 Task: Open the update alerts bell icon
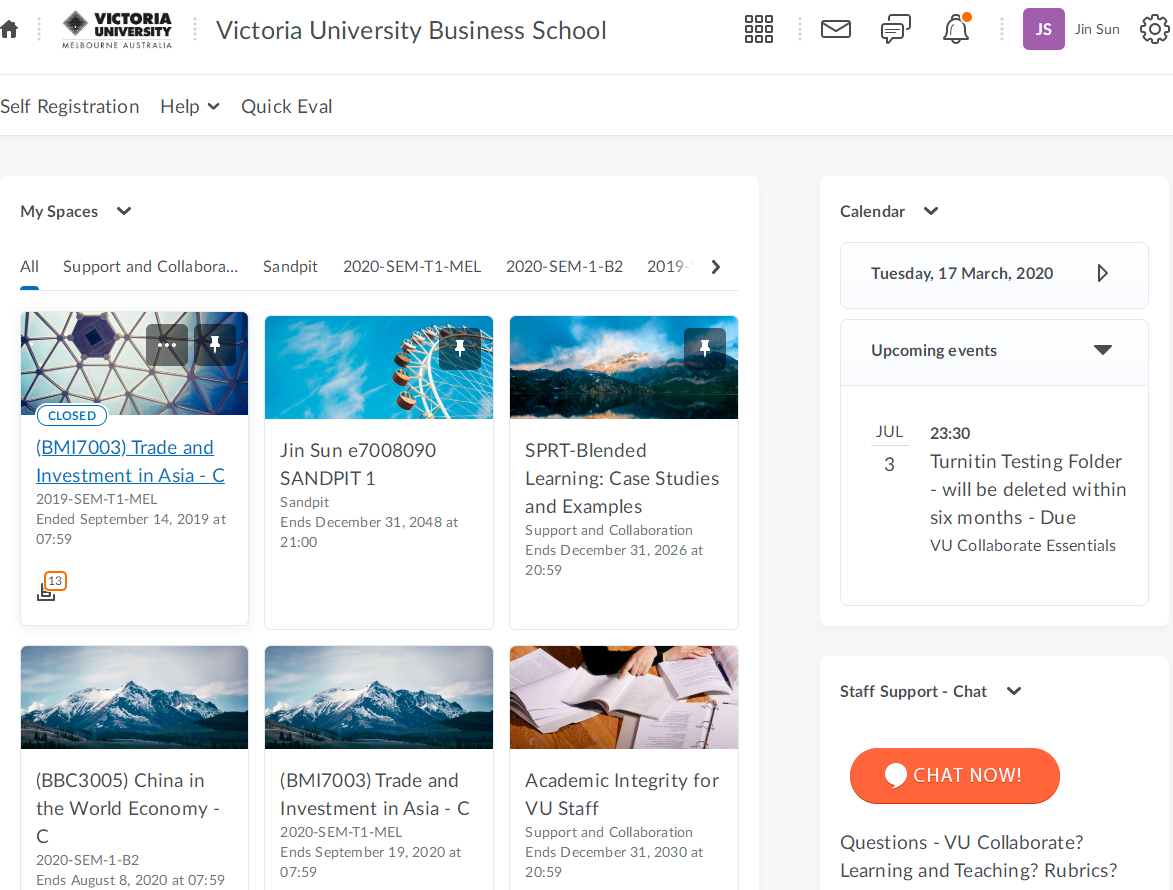point(956,30)
